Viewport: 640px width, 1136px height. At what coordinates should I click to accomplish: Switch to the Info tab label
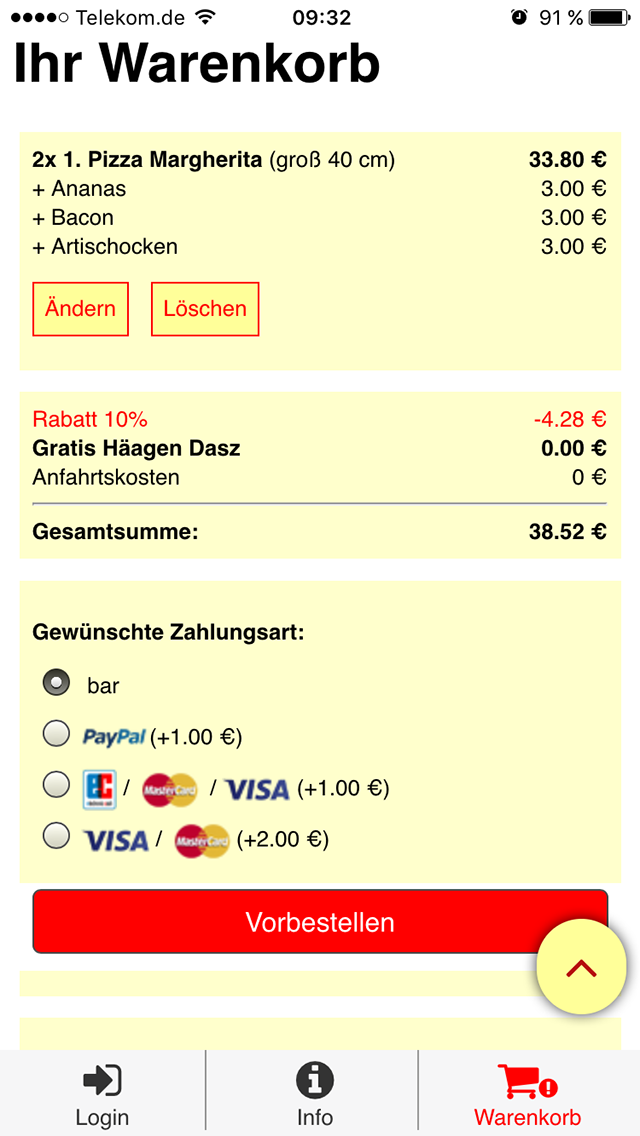click(315, 1116)
